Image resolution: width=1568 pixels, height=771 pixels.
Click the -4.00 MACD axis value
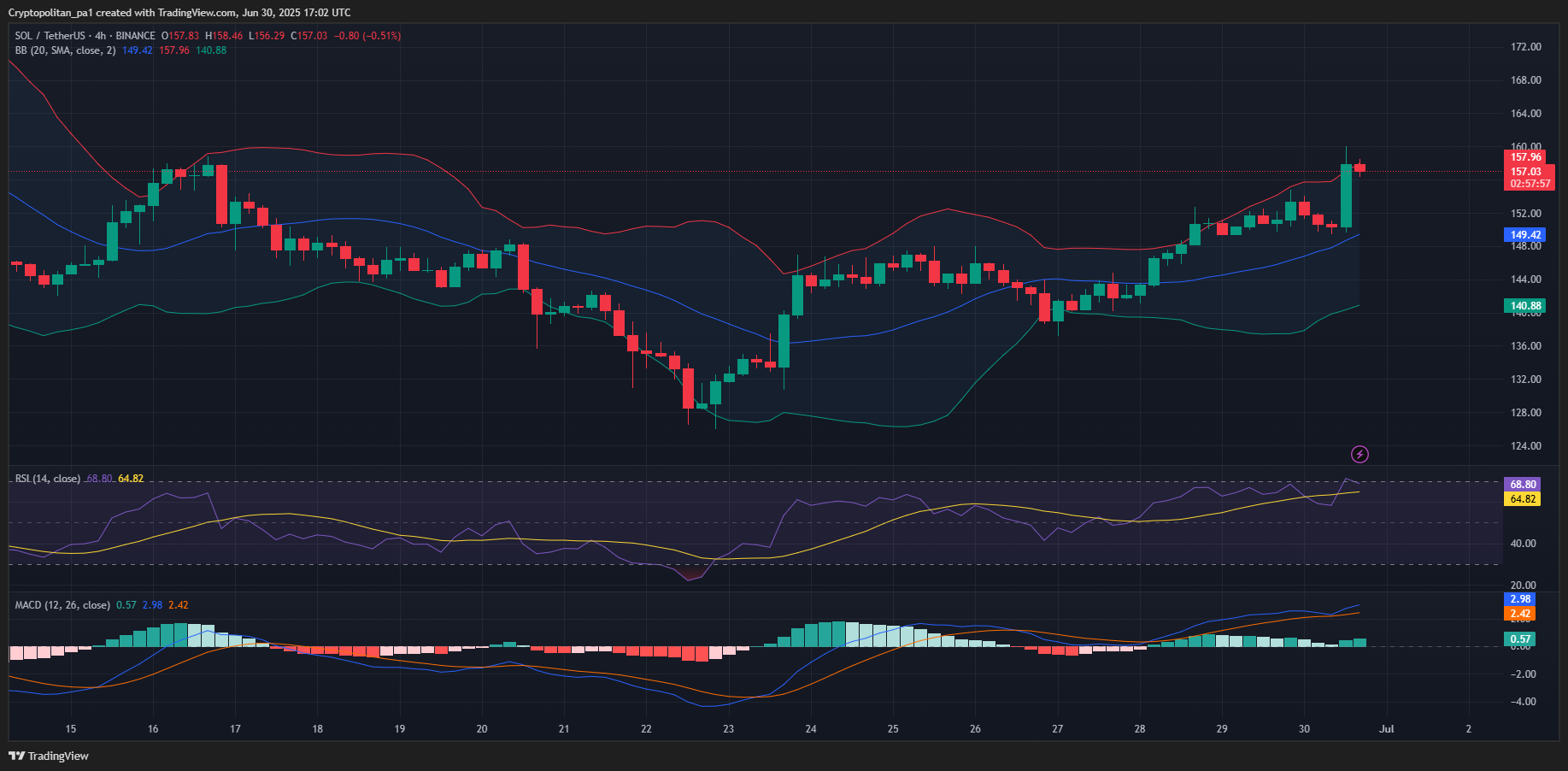click(1524, 702)
